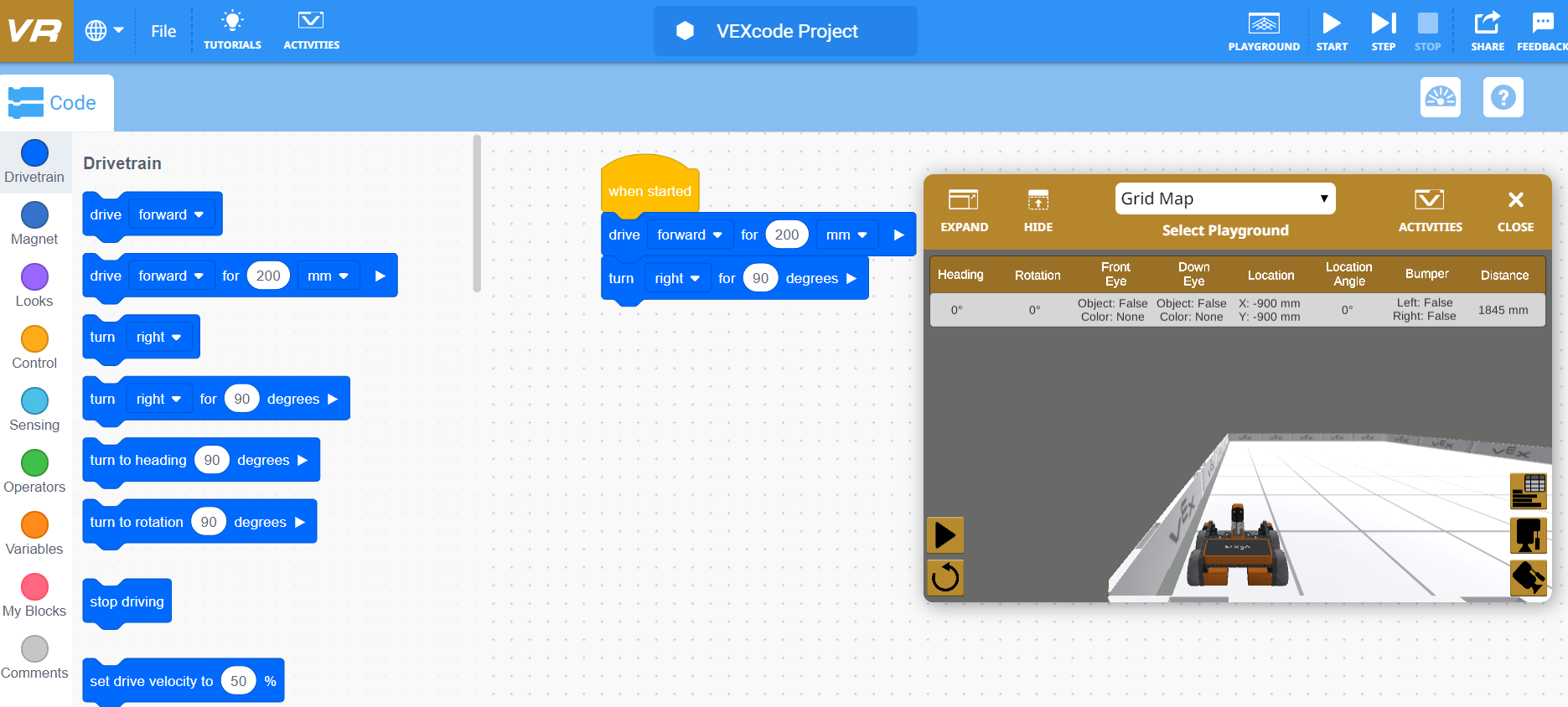1568x707 pixels.
Task: Hide the playground dashboard panel
Action: click(1038, 209)
